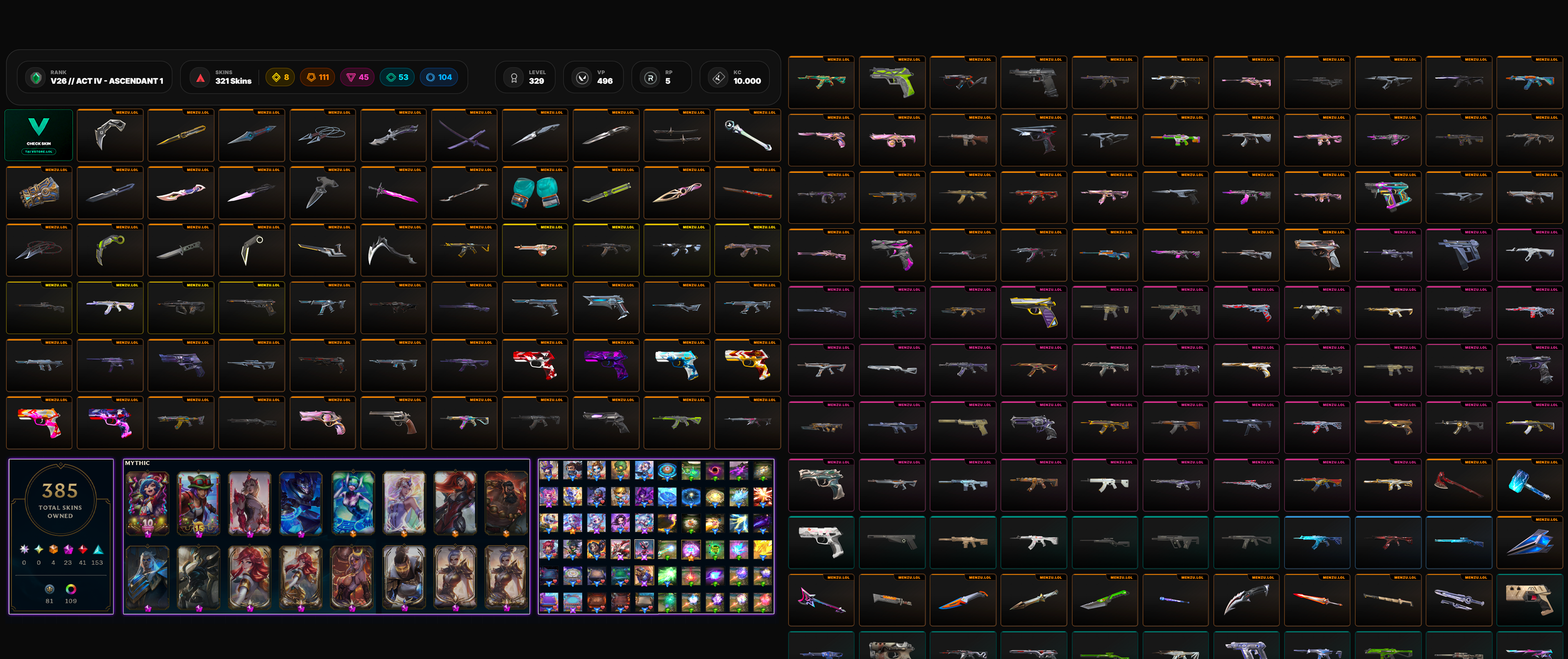Select the orange tier badge showing 111
The image size is (1568, 659).
pos(318,77)
